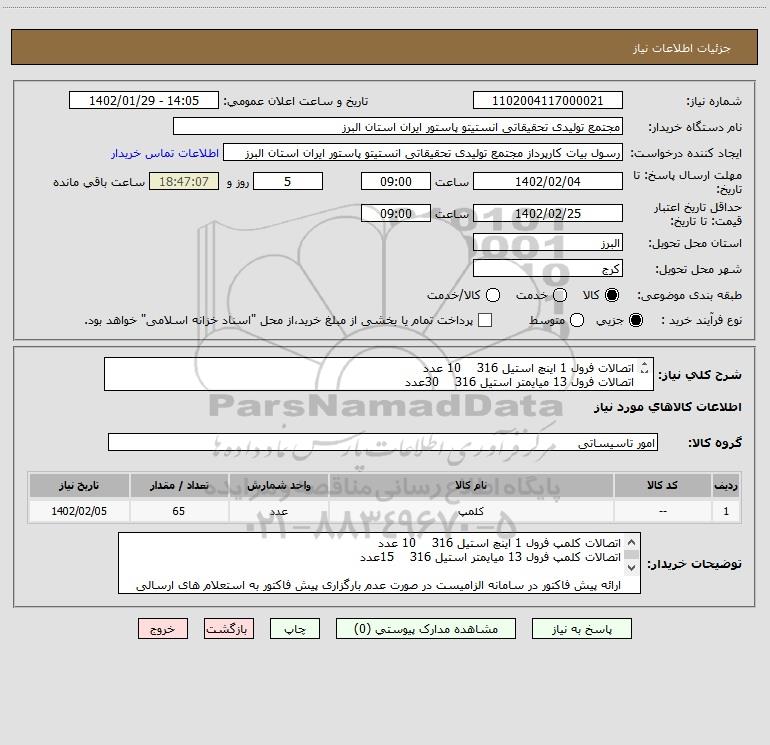
Task: Select the جزیی purchase type radio
Action: [x=635, y=320]
